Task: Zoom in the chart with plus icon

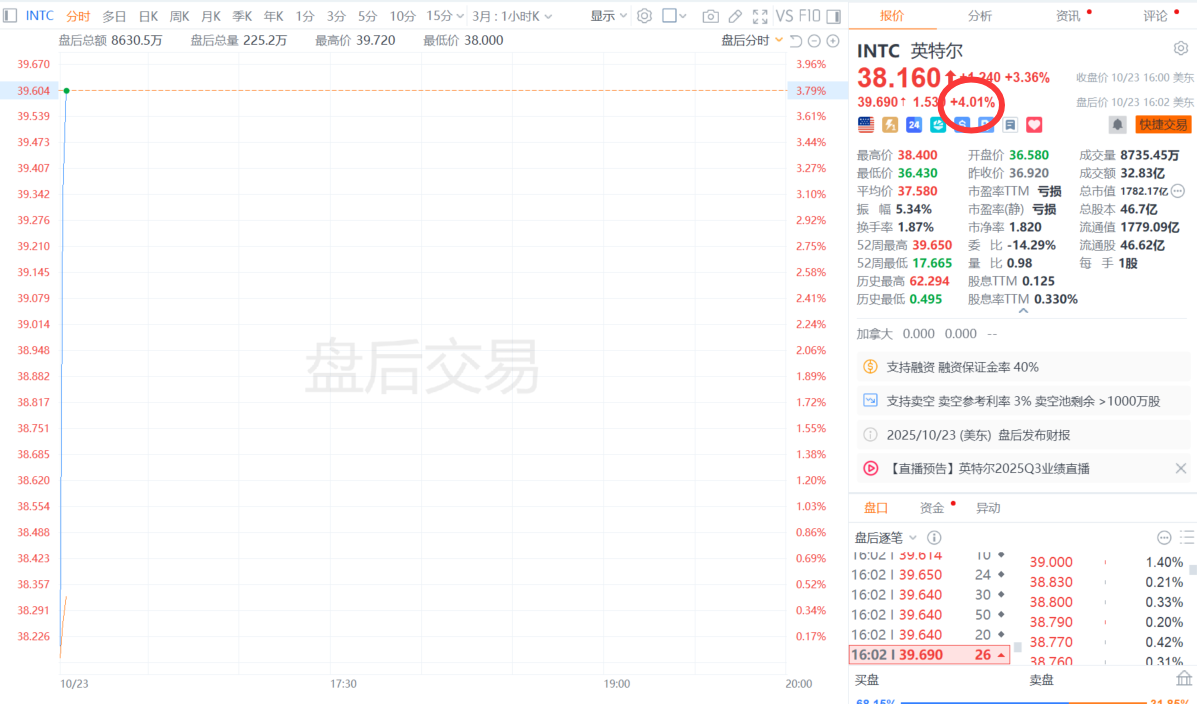Action: (832, 40)
